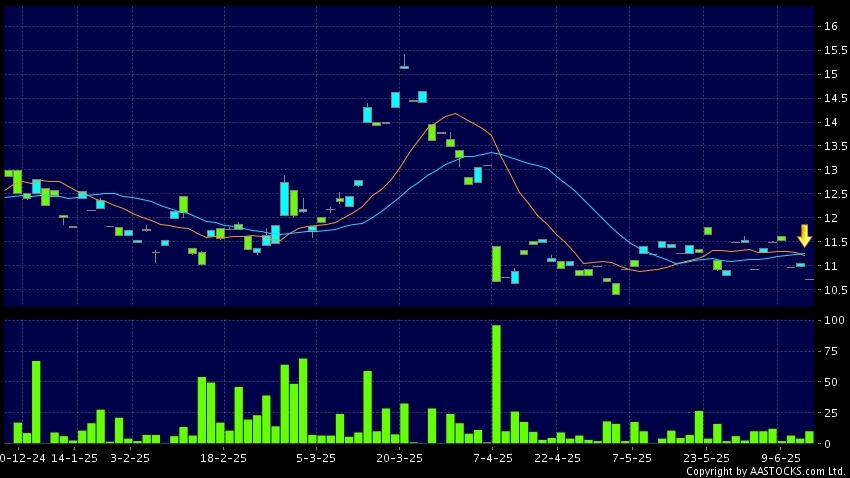The height and width of the screenshot is (478, 850).
Task: Select the 14 price axis label
Action: click(830, 122)
